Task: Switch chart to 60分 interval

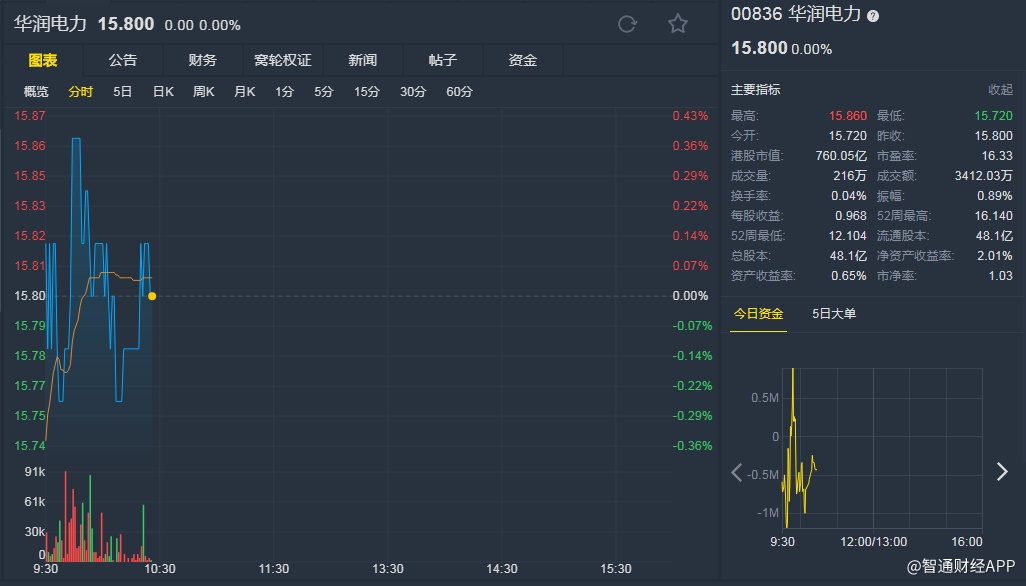Action: pyautogui.click(x=460, y=92)
